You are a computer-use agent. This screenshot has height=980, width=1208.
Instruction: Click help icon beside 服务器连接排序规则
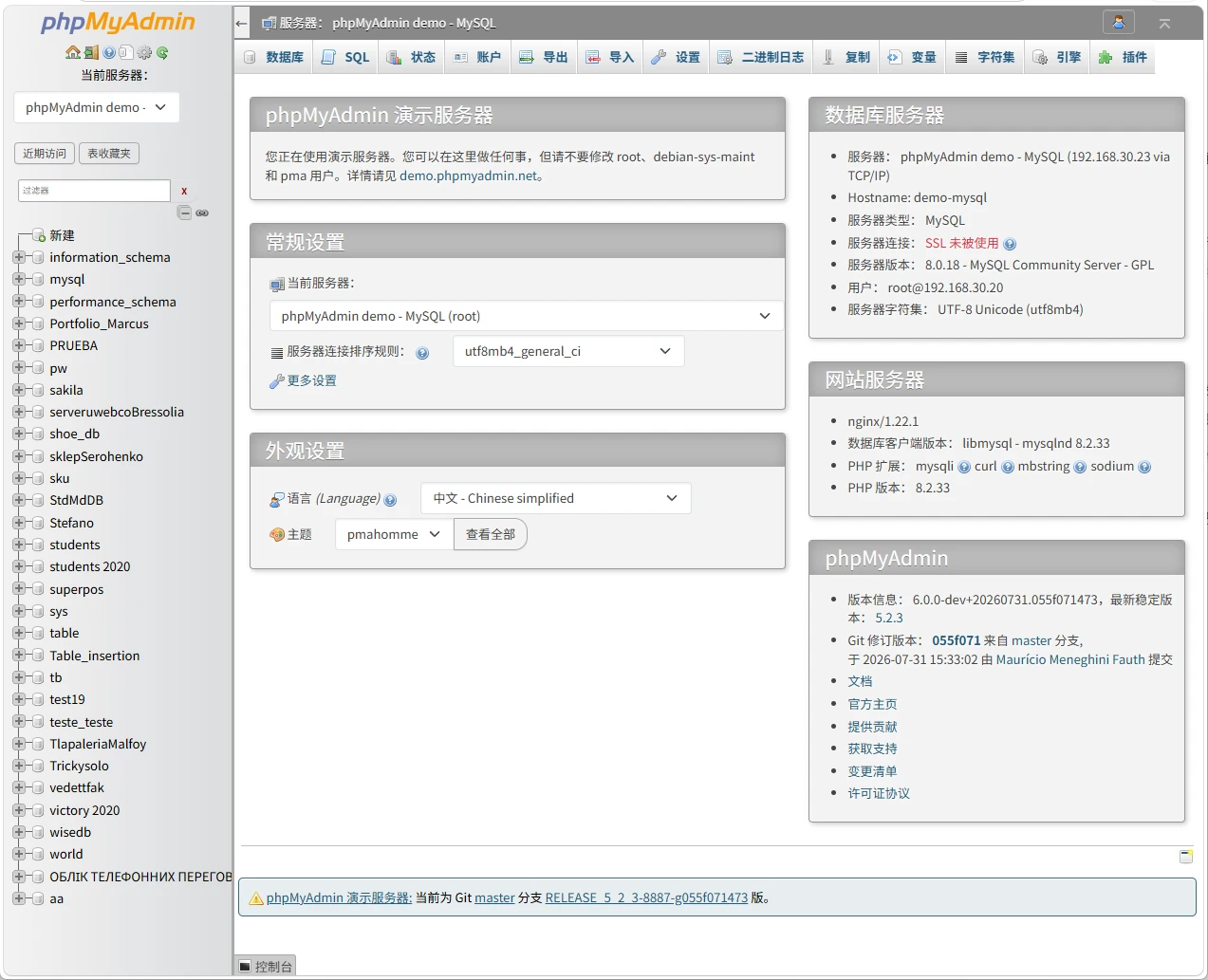pyautogui.click(x=422, y=353)
